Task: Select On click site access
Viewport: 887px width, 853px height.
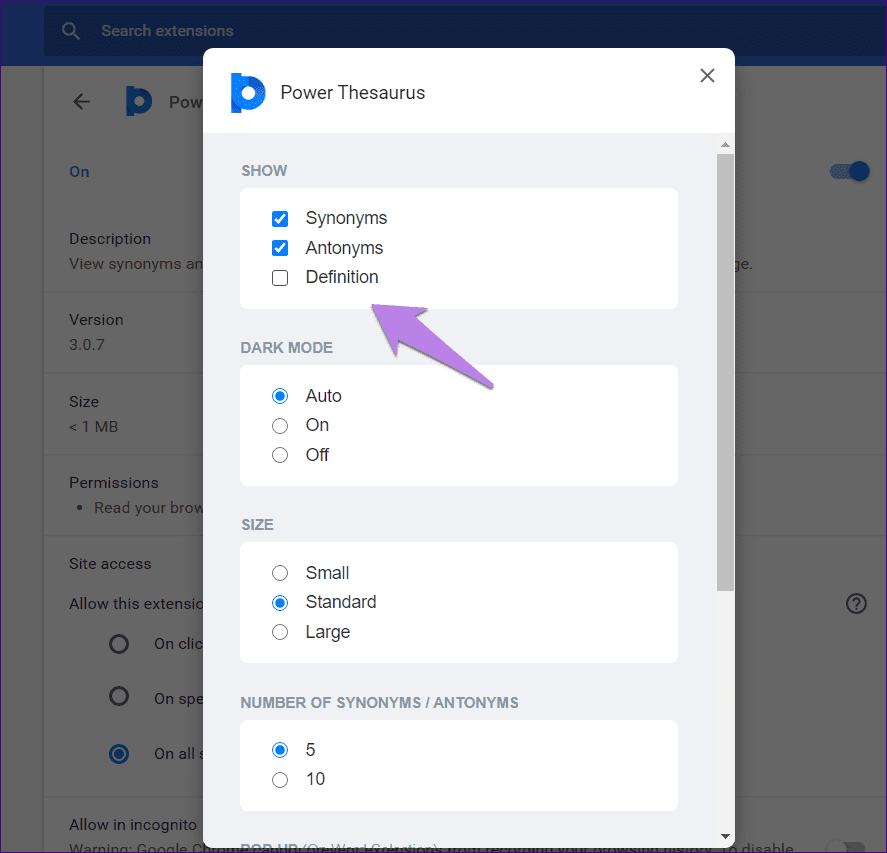Action: 119,643
